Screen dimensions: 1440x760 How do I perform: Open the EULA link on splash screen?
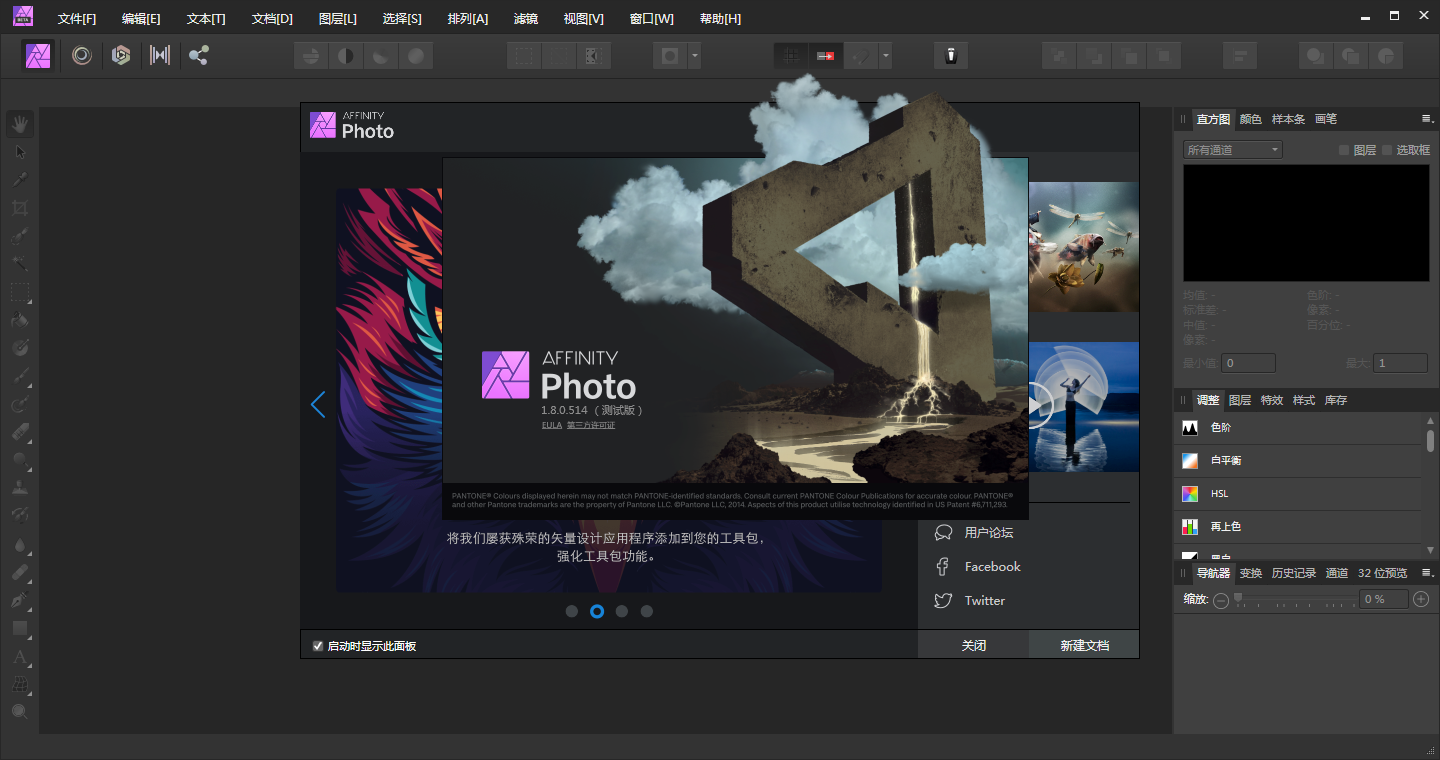coord(552,425)
